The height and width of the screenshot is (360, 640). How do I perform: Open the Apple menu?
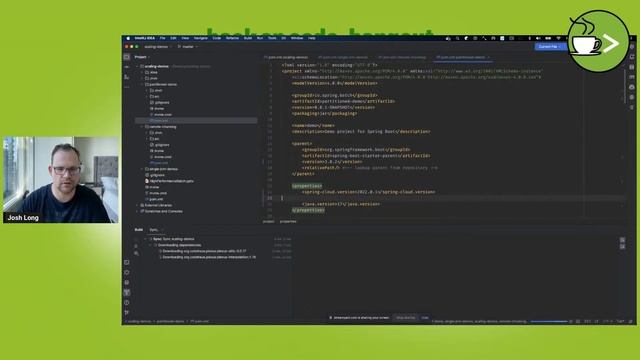coord(128,38)
